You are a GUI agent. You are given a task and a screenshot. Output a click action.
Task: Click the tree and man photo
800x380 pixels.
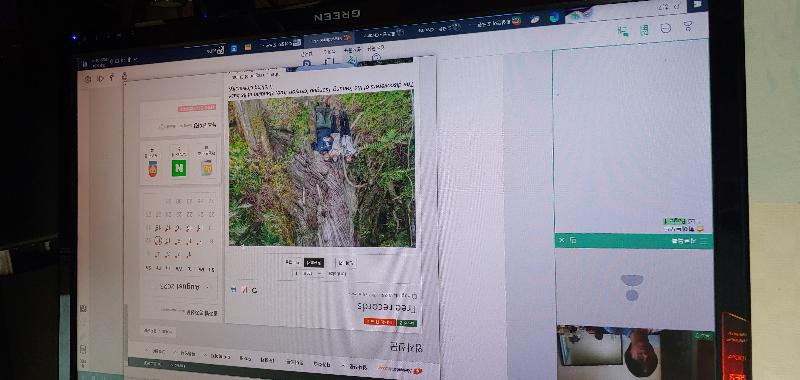pyautogui.click(x=321, y=169)
